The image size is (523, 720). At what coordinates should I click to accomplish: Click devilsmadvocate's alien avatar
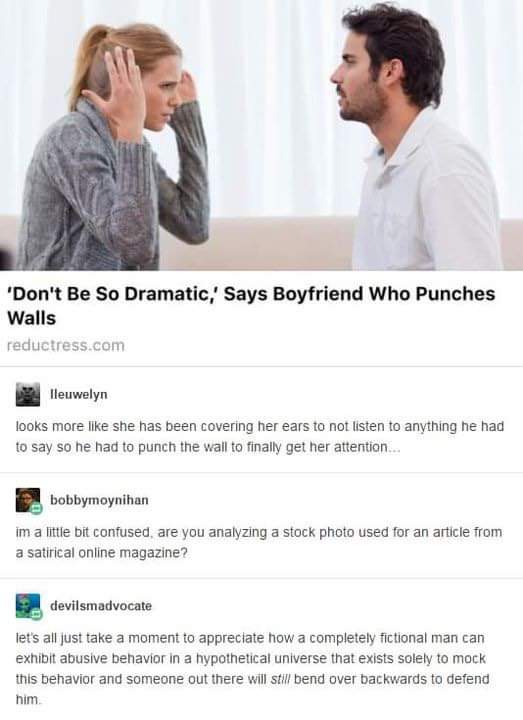tap(28, 606)
